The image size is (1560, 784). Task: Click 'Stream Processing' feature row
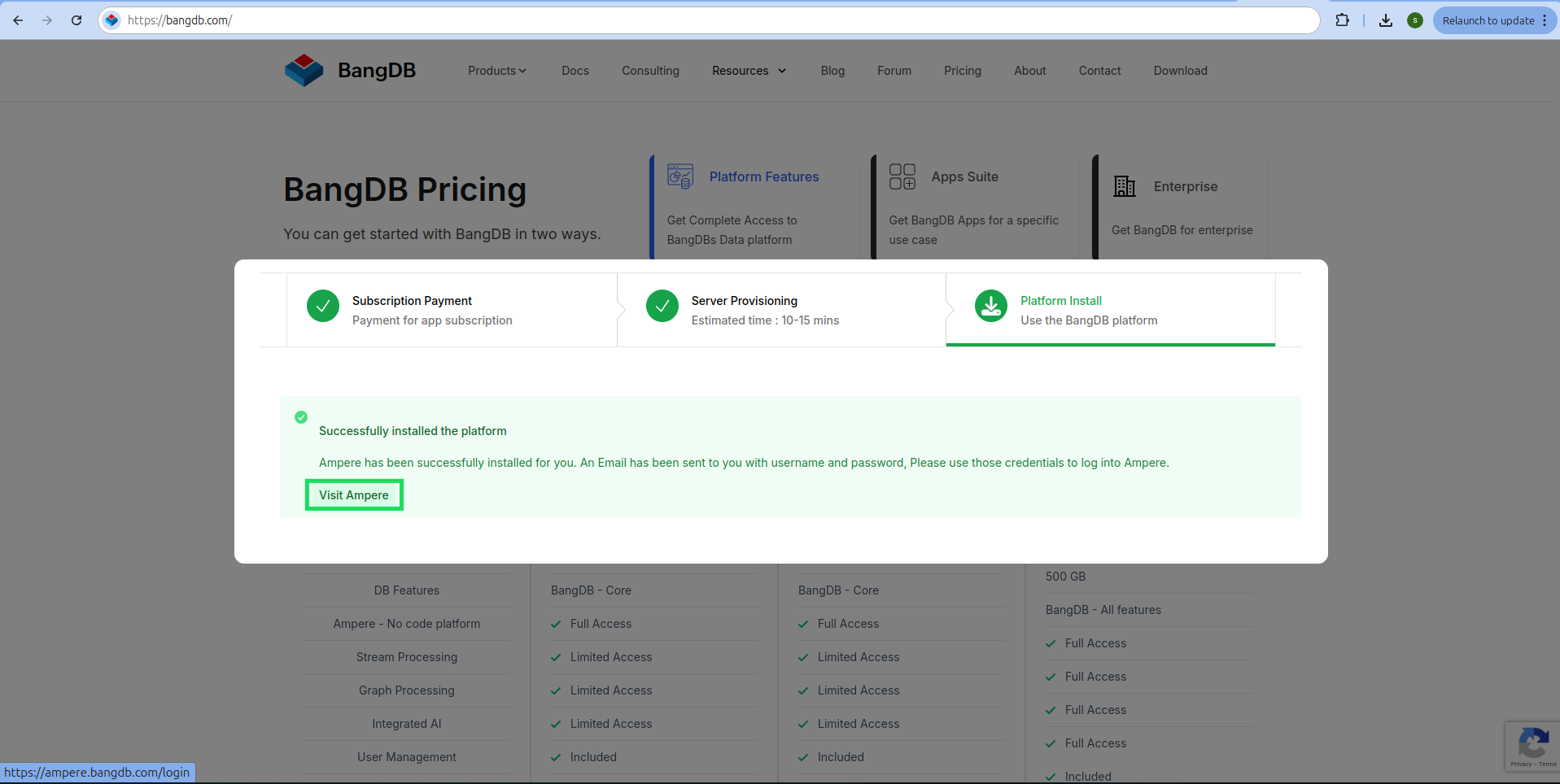[x=407, y=657]
